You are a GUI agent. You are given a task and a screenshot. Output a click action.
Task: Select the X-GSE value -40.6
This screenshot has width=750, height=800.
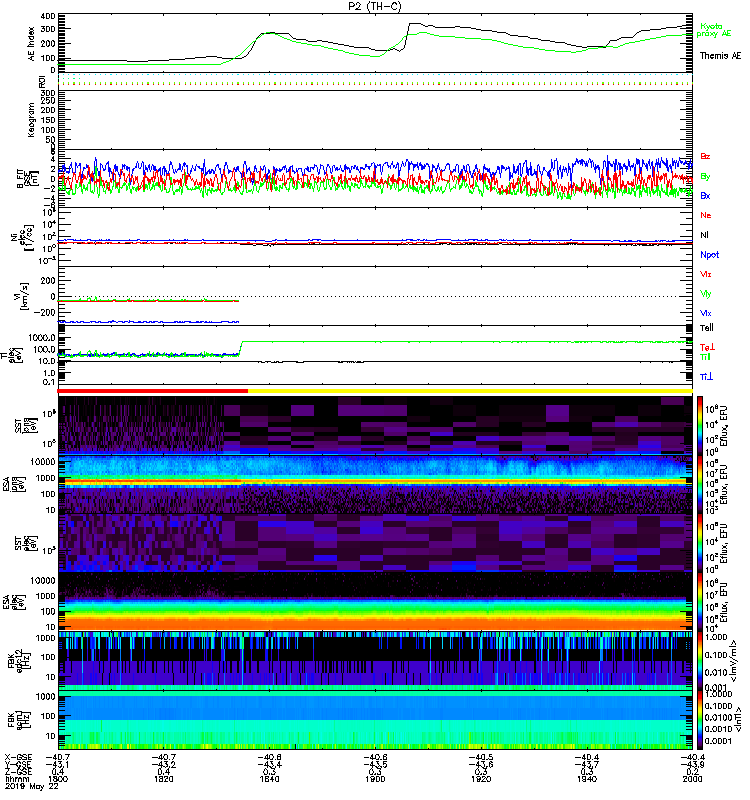374,758
